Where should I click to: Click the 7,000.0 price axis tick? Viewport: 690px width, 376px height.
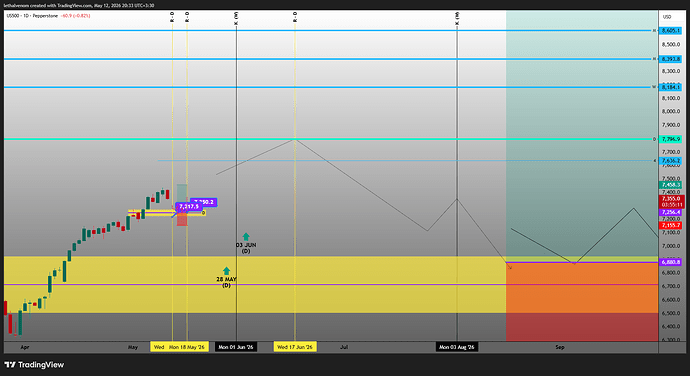point(671,246)
